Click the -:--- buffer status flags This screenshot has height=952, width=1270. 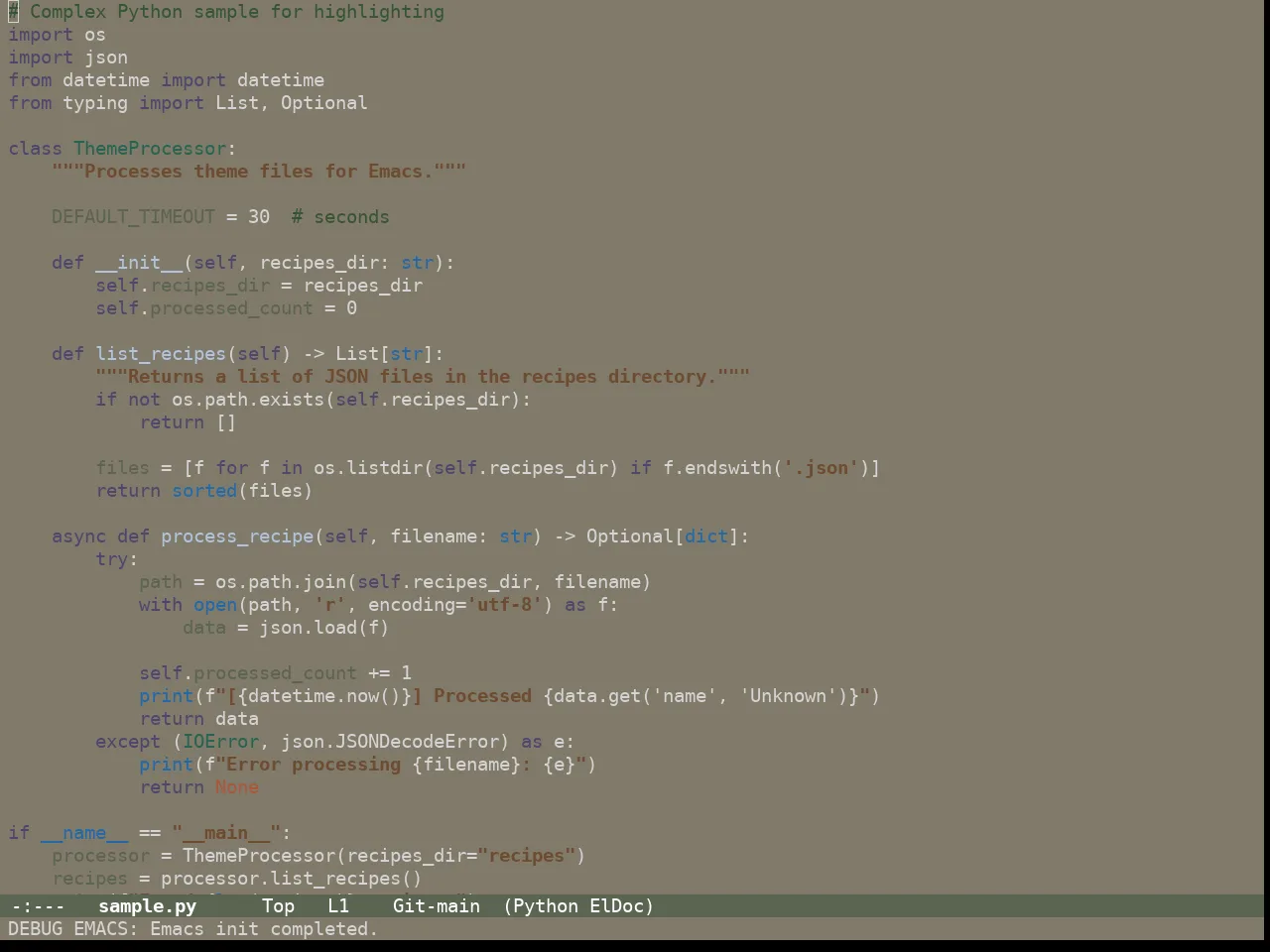37,905
